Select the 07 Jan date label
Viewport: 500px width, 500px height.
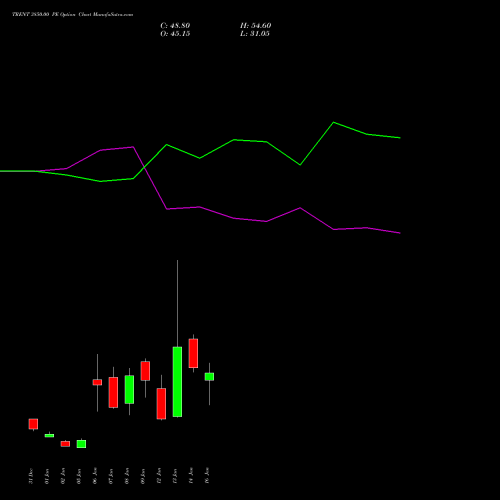tap(111, 476)
